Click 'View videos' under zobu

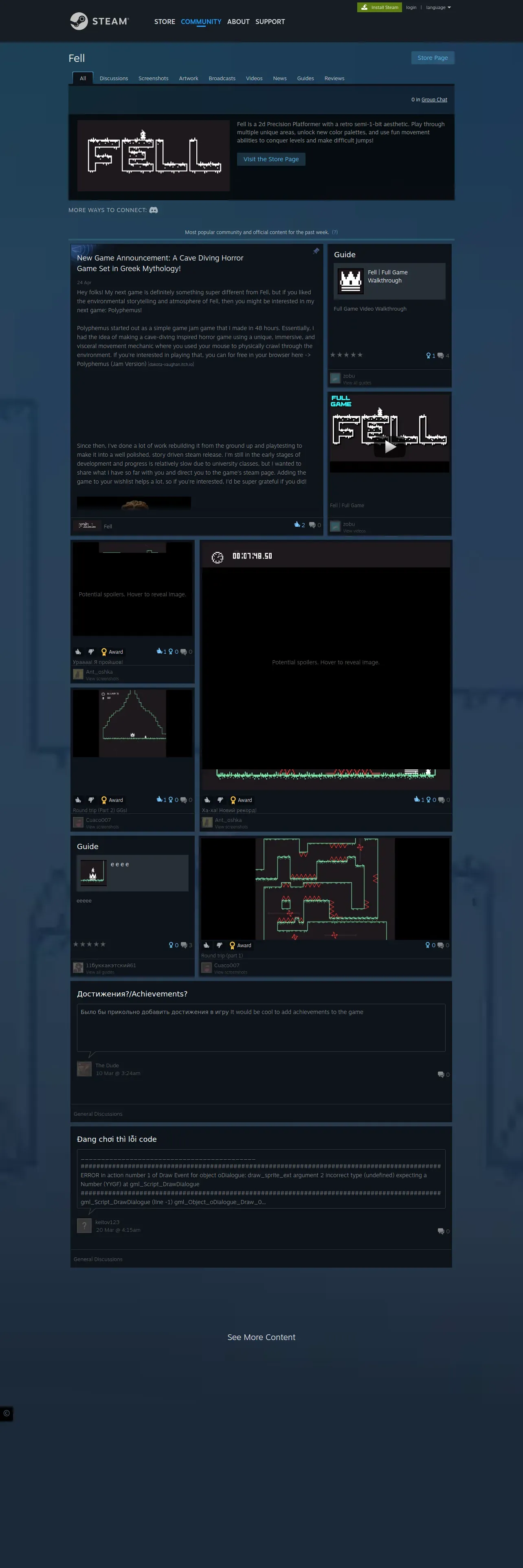354,531
